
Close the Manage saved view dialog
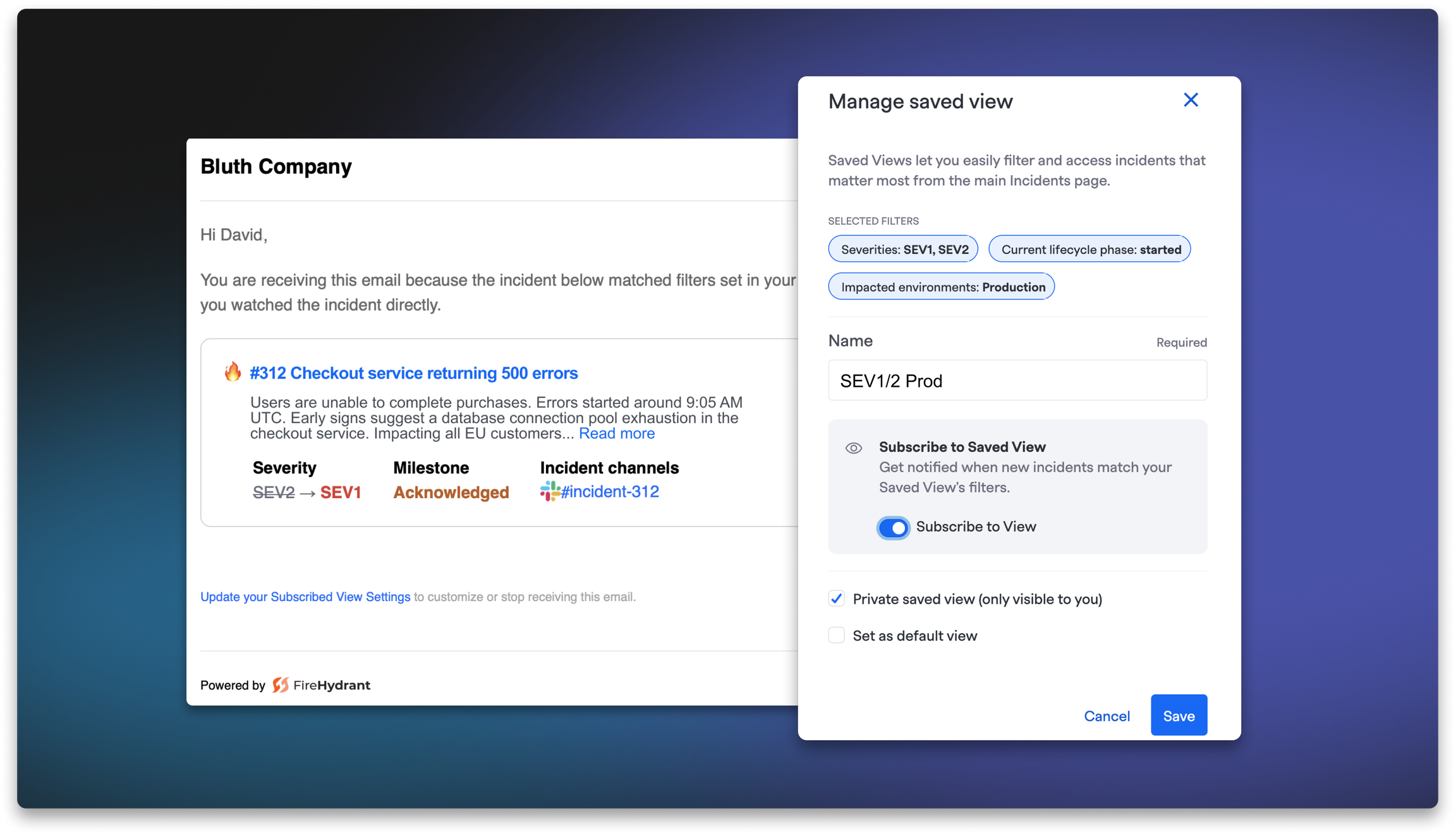(x=1190, y=100)
